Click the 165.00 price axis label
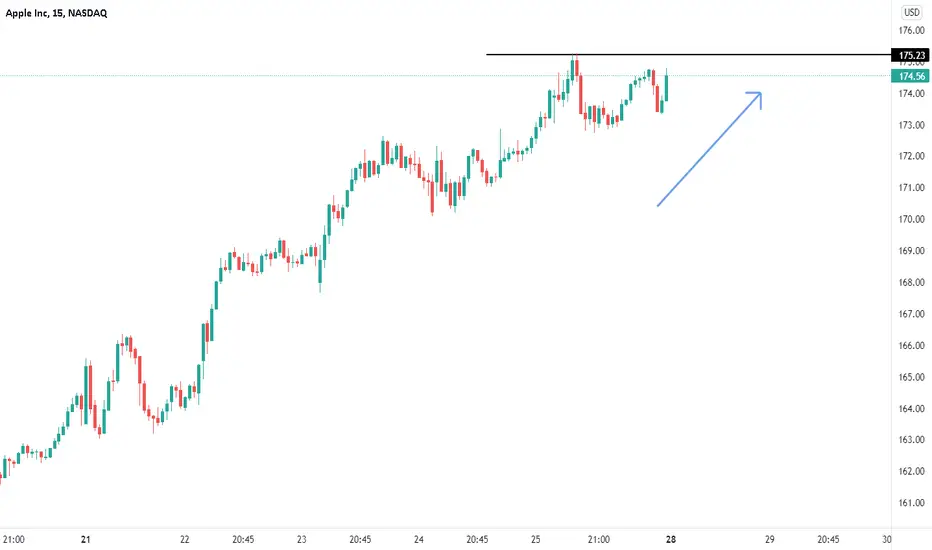Viewport: 932px width, 550px height. [x=911, y=377]
